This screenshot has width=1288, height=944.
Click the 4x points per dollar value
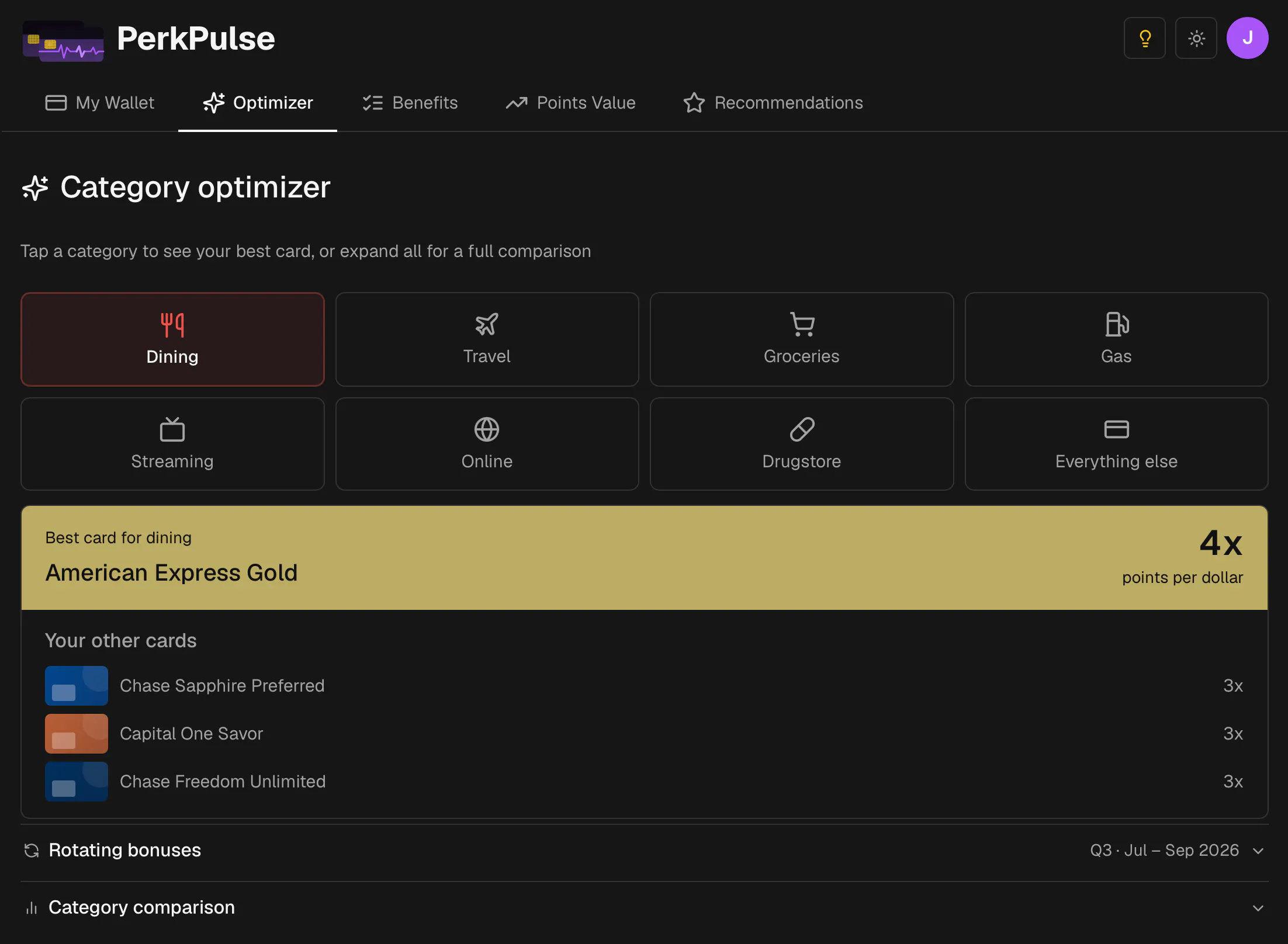pyautogui.click(x=1221, y=543)
